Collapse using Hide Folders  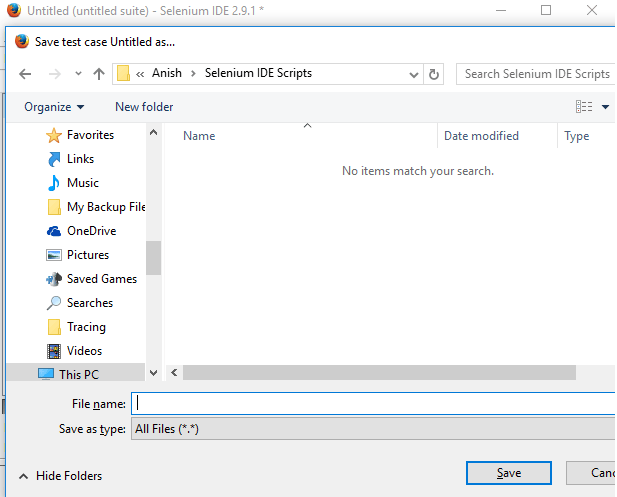pyautogui.click(x=61, y=476)
